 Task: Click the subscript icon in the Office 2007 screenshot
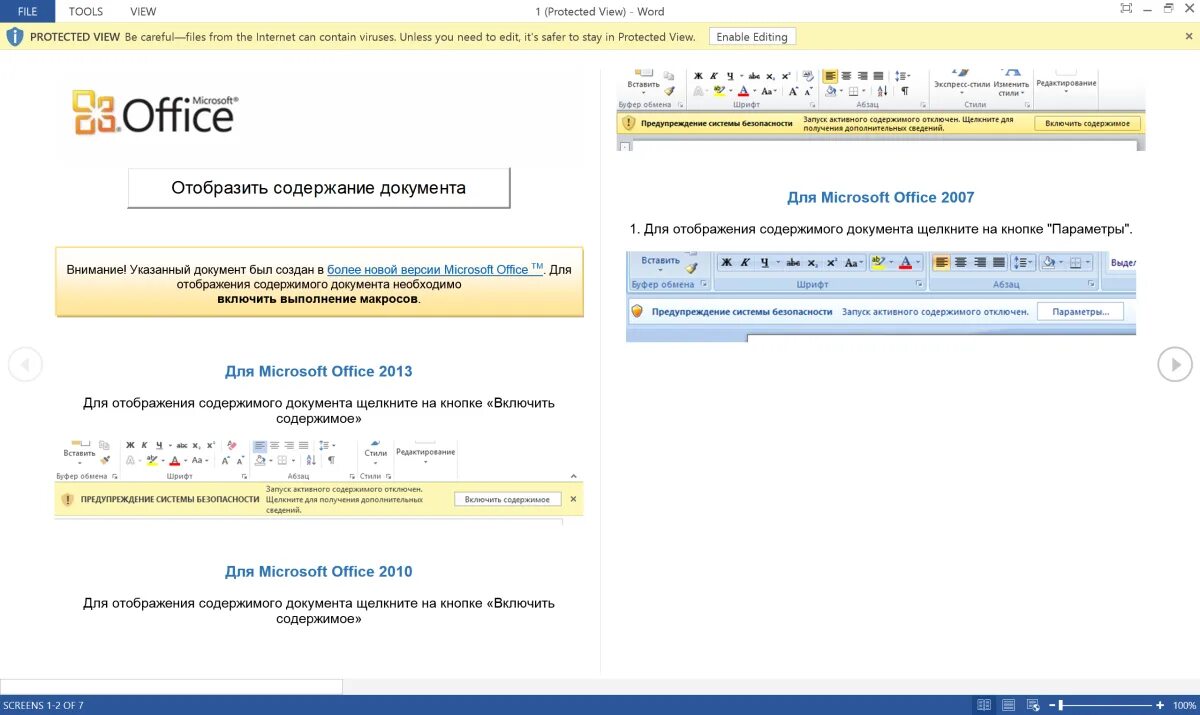click(813, 263)
